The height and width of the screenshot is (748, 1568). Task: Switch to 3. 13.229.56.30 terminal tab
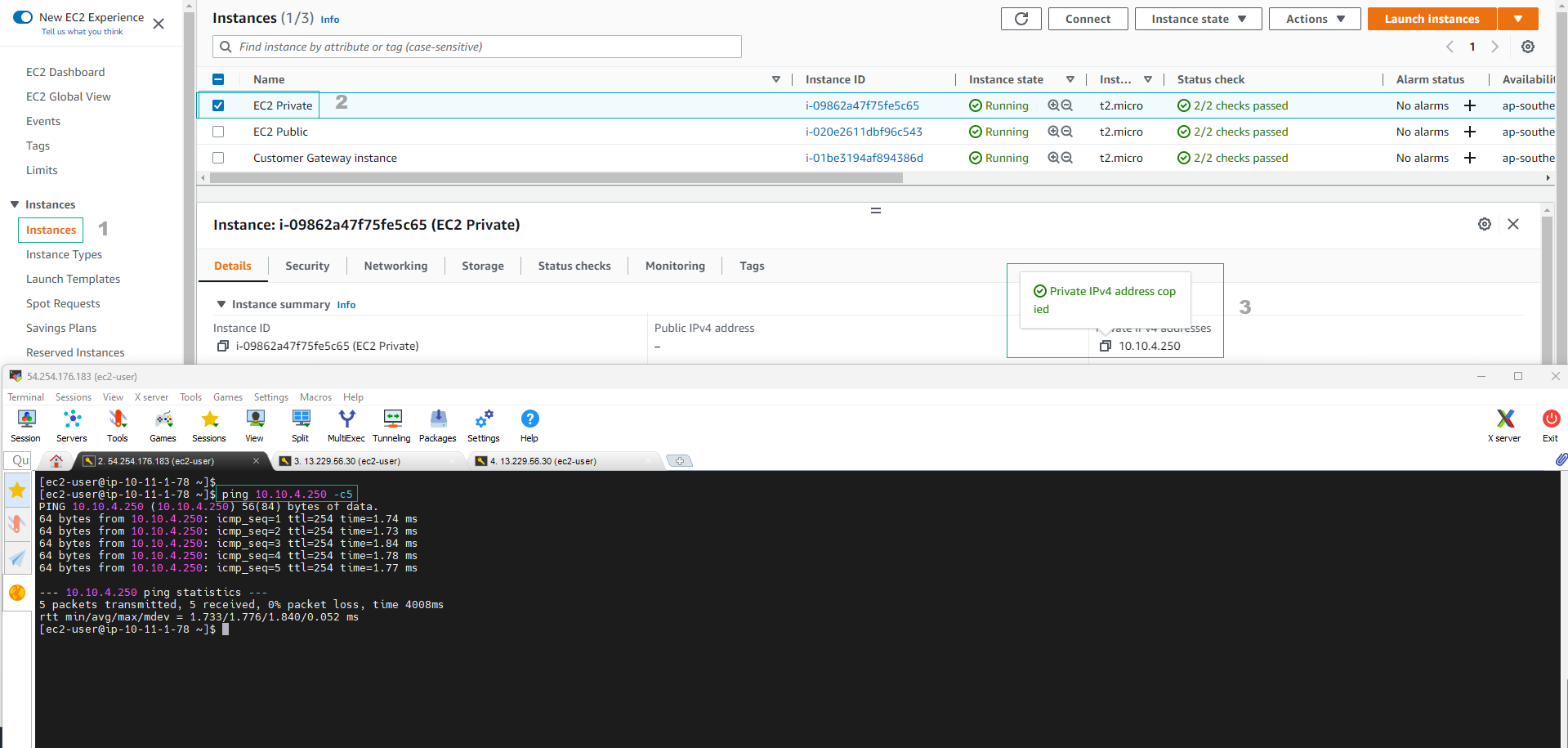(x=368, y=461)
